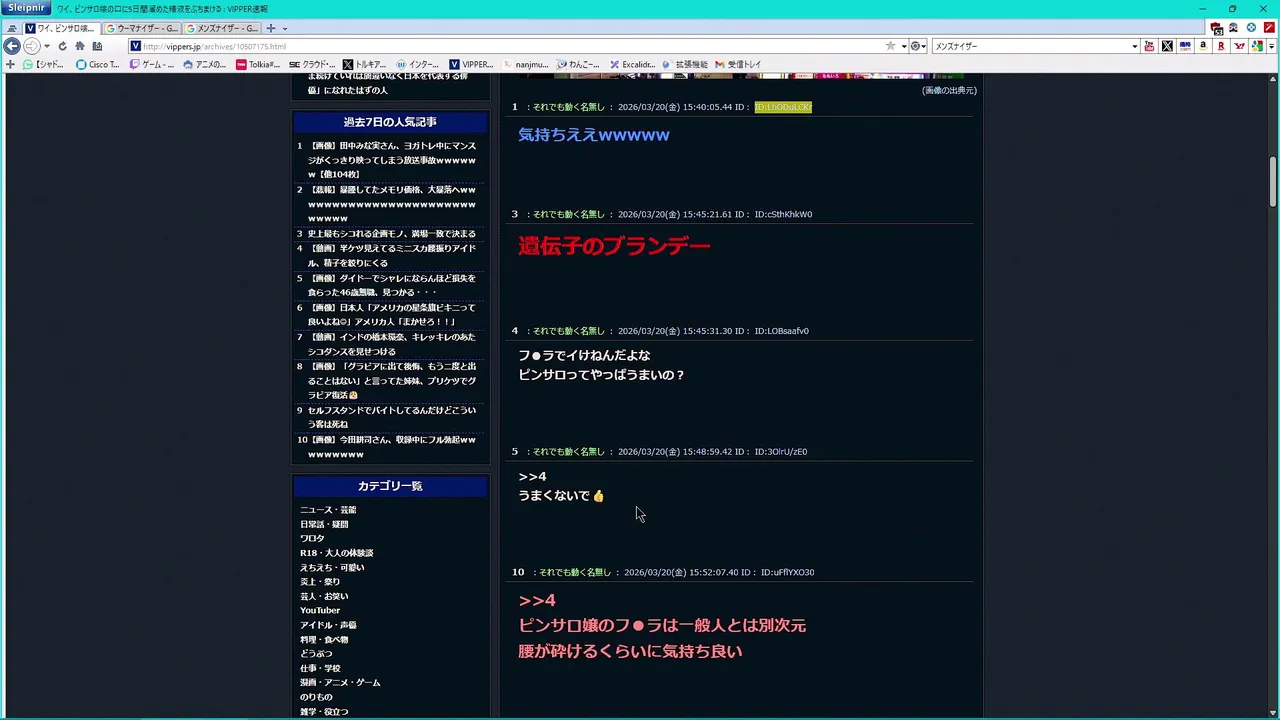Add a bookmark with the favorites bar plus
The width and height of the screenshot is (1280, 720).
10,64
